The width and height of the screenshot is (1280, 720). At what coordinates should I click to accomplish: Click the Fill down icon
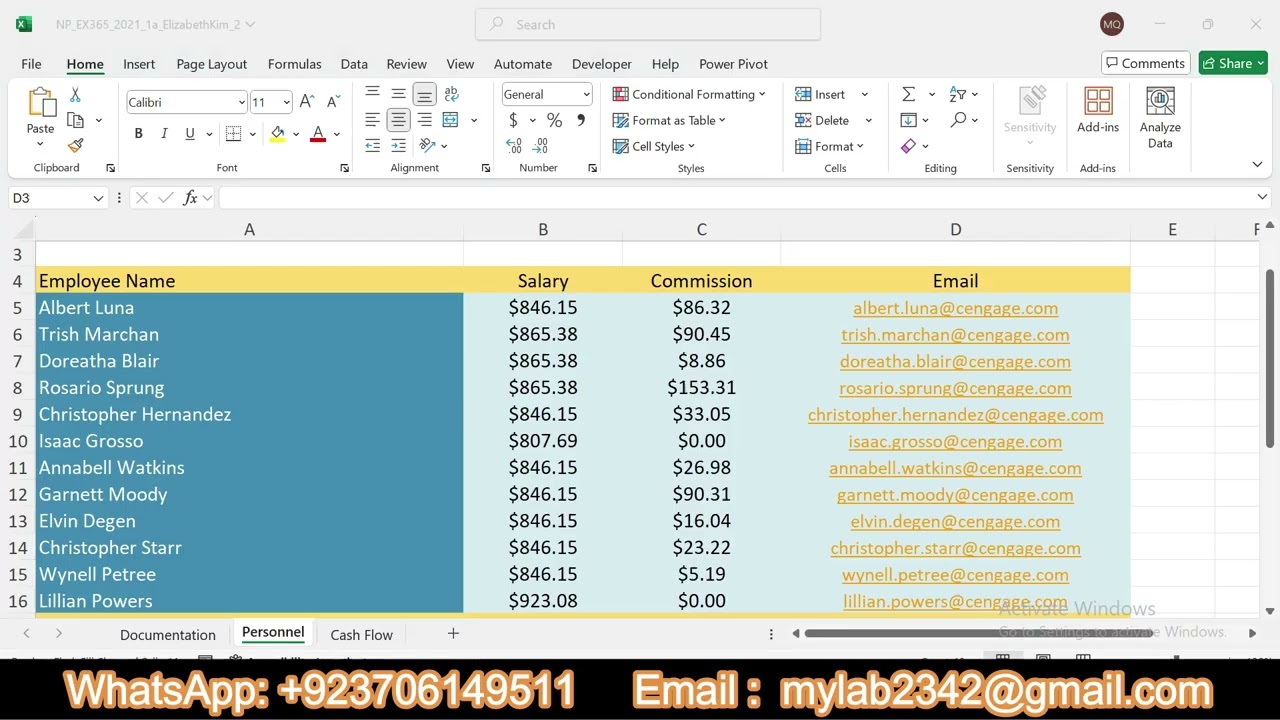908,120
